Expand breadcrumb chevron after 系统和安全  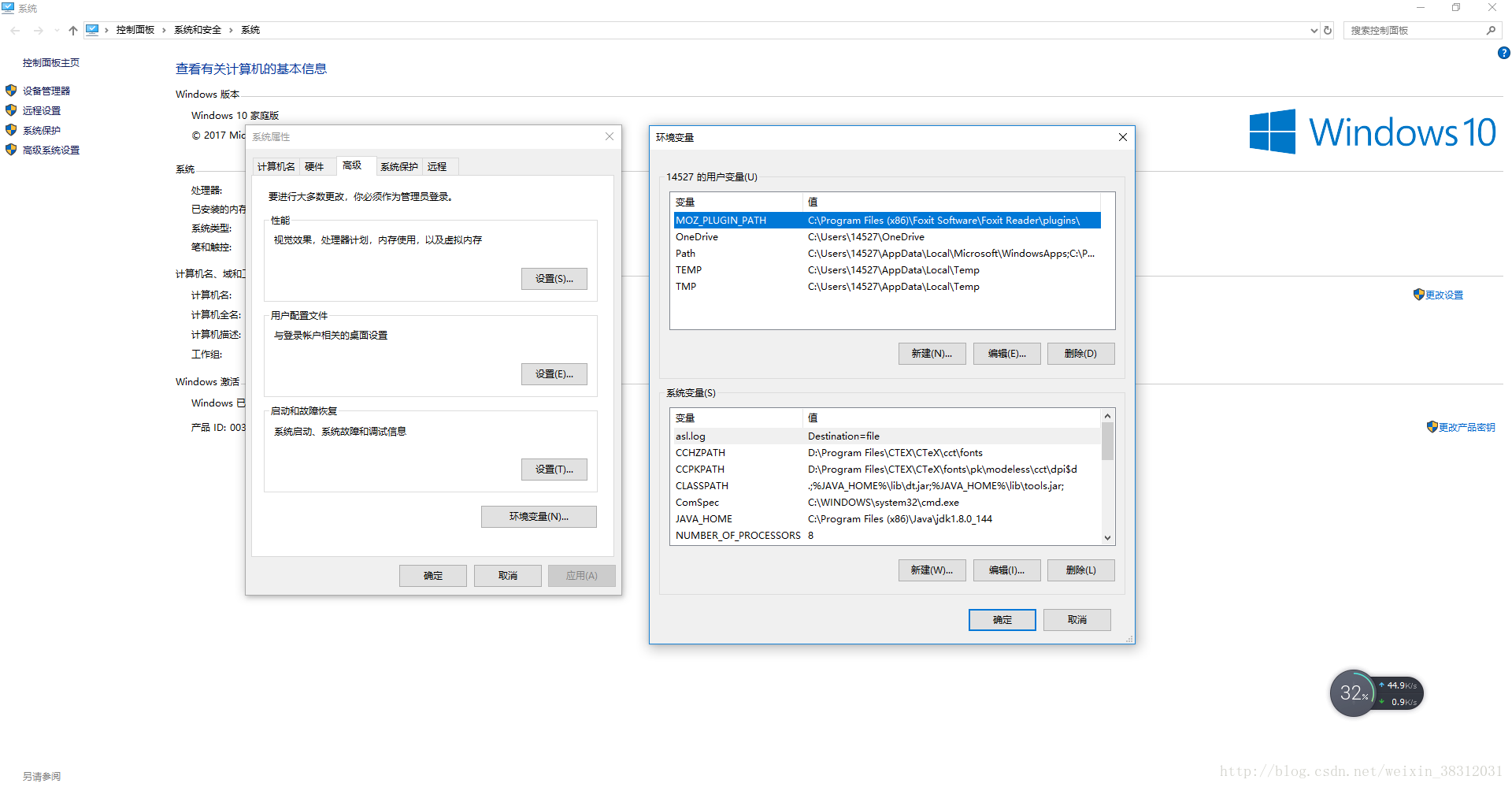coord(231,30)
